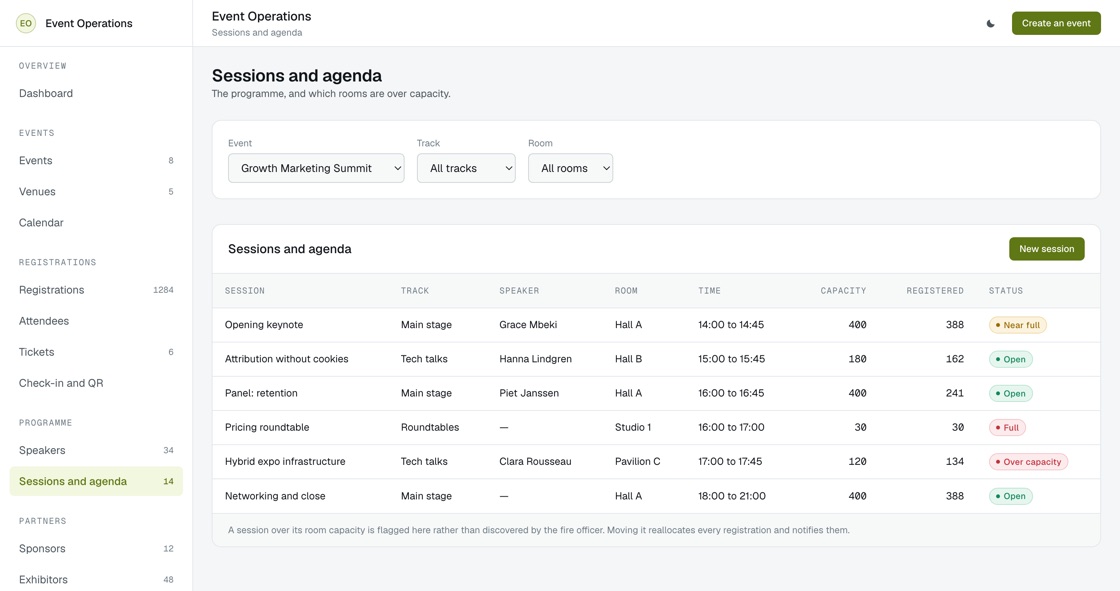Expand the All rooms dropdown
Image resolution: width=1120 pixels, height=591 pixels.
pyautogui.click(x=570, y=168)
